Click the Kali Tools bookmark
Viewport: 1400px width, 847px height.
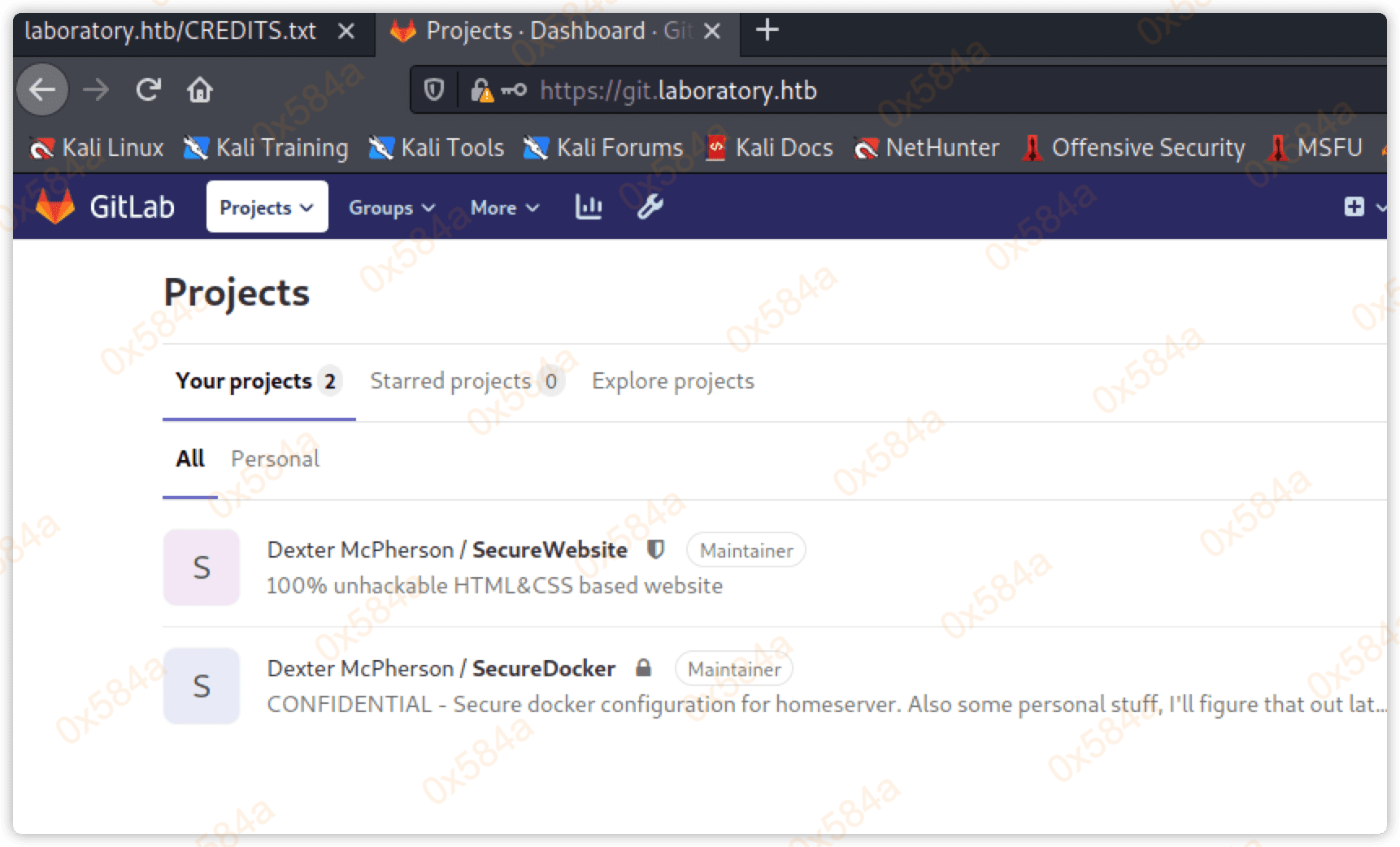(437, 148)
